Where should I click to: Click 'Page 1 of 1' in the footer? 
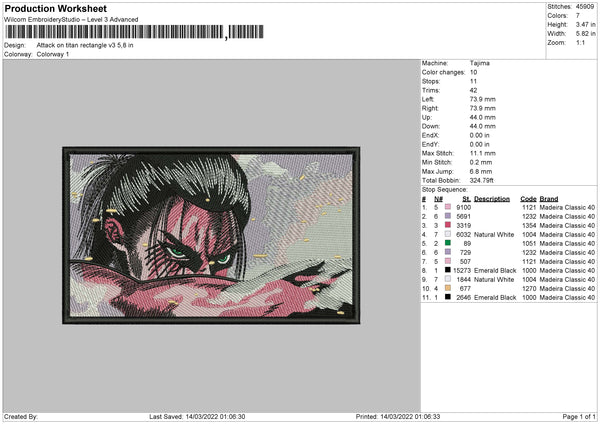(x=579, y=416)
